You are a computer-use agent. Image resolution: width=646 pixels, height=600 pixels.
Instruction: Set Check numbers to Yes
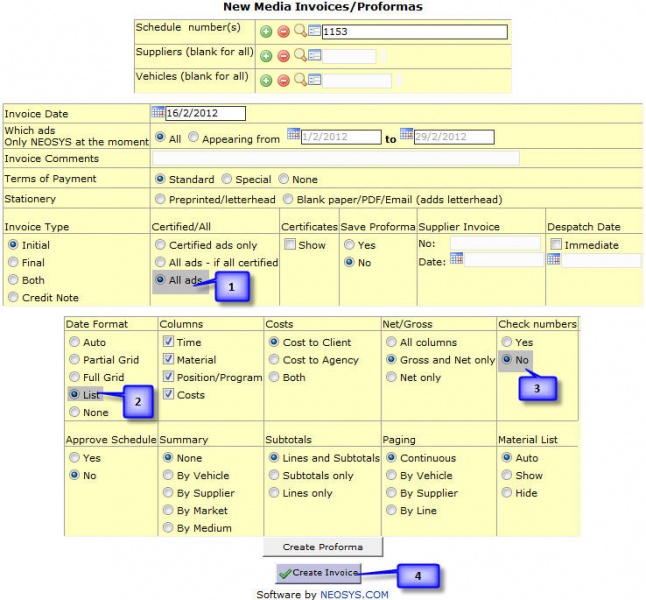click(x=507, y=342)
